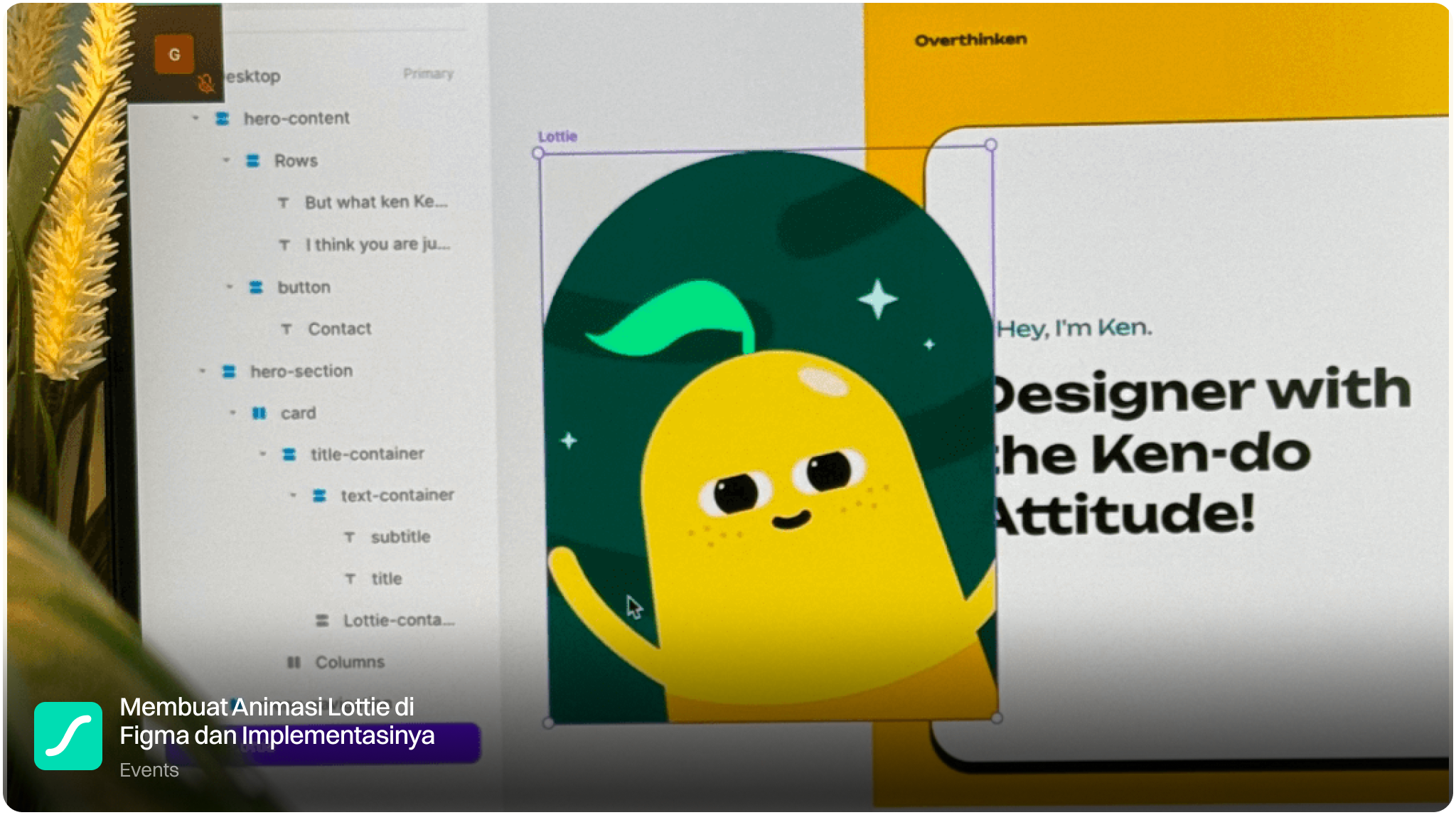Screen dimensions: 1456x815
Task: Collapse the text-container layer group
Action: click(x=293, y=496)
